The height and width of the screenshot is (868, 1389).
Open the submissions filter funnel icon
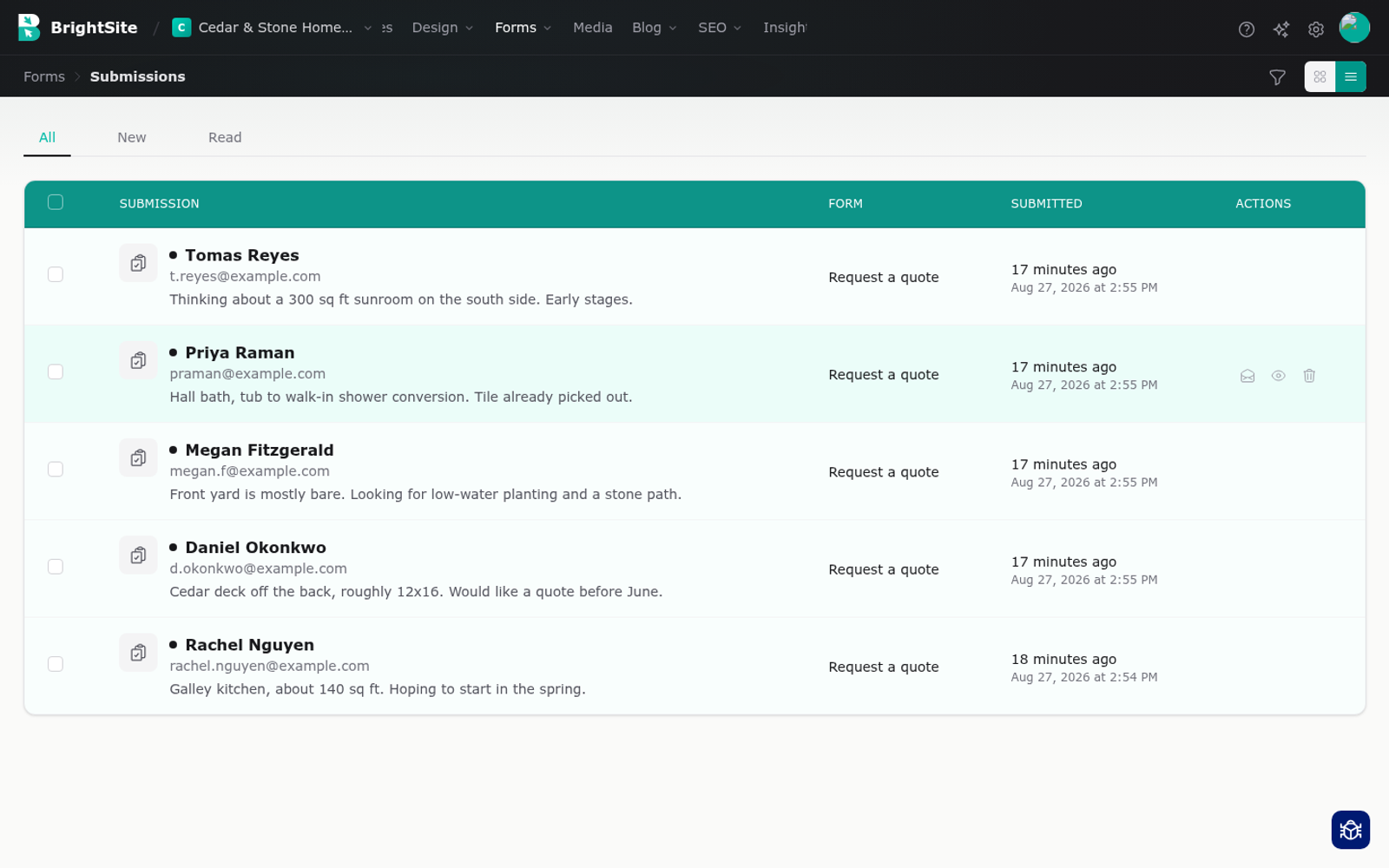(1277, 77)
